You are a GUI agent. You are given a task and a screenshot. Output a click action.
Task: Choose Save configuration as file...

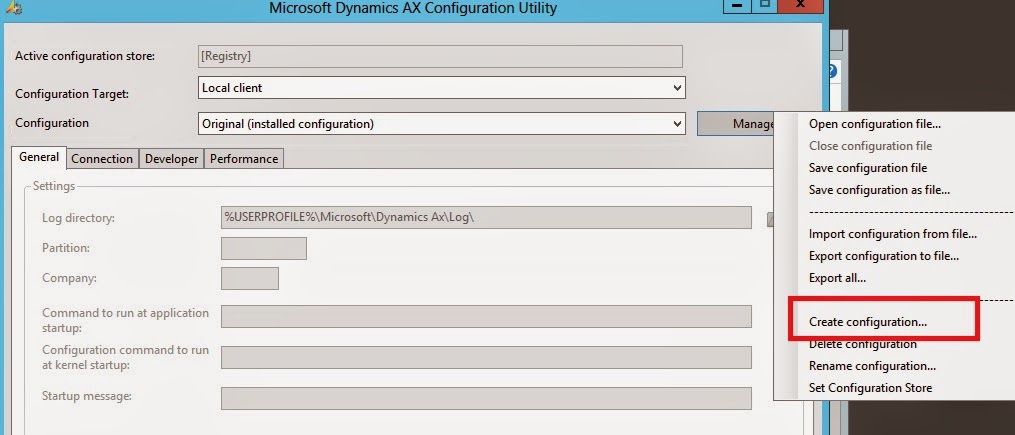click(x=879, y=190)
